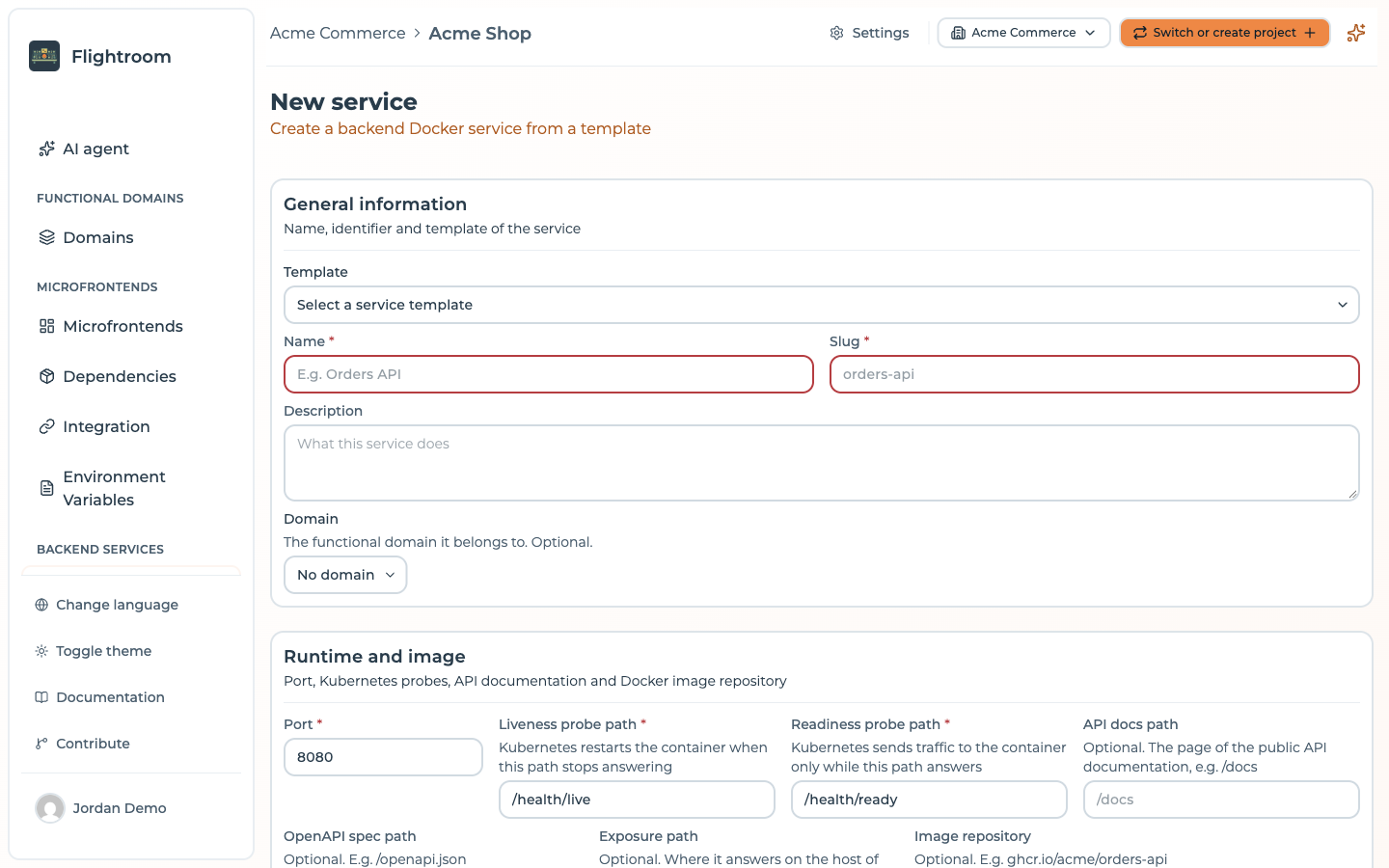Viewport: 1389px width, 868px height.
Task: Open the AI agent sparkle icon in sidebar
Action: (46, 149)
